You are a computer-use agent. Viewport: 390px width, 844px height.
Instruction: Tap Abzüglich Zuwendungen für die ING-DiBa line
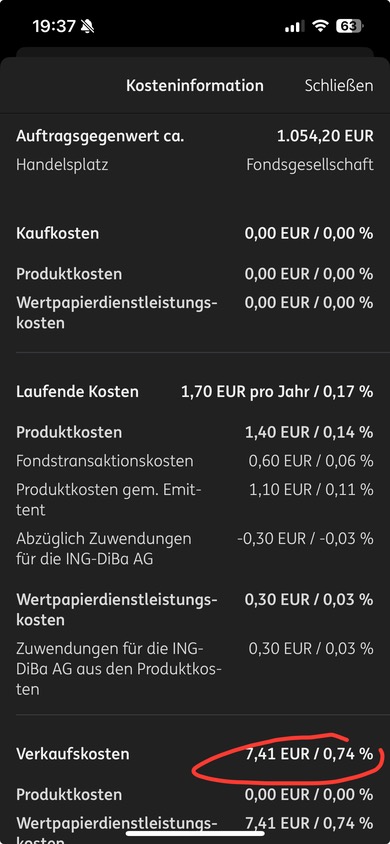(x=195, y=548)
